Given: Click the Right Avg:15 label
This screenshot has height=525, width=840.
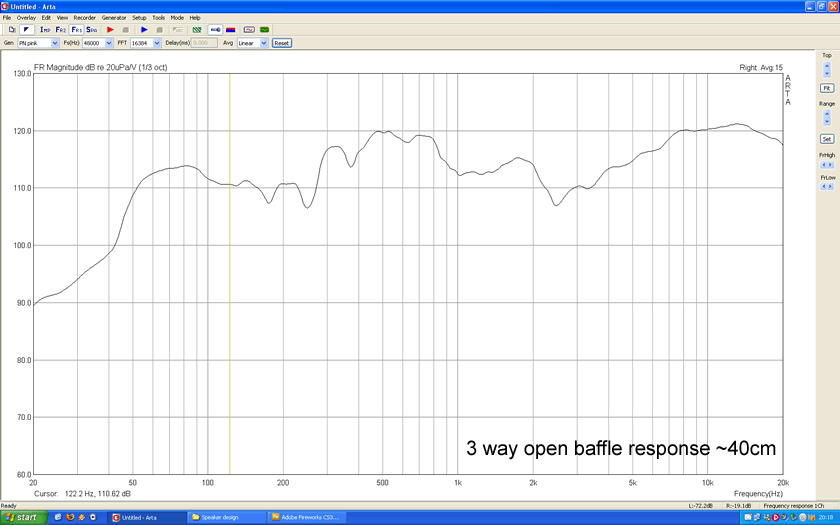Looking at the screenshot, I should coord(761,68).
